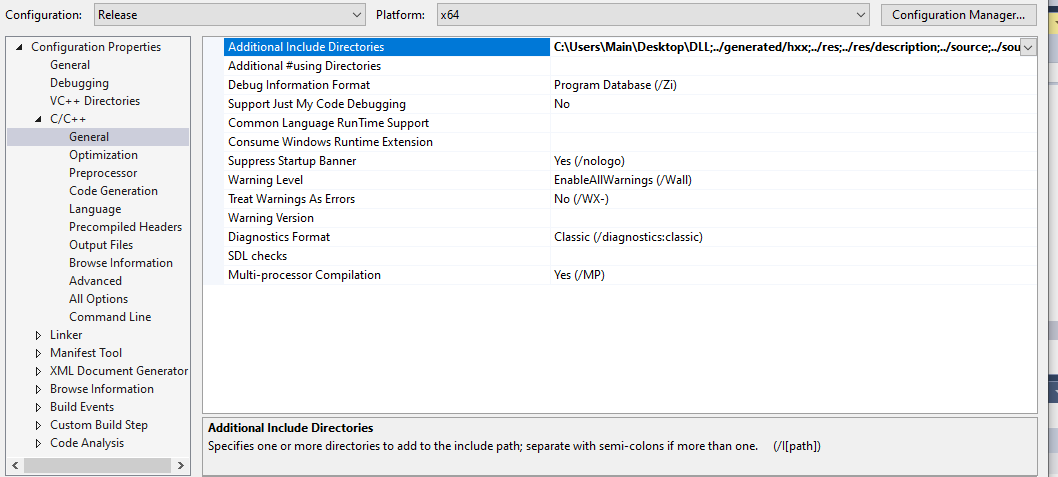The width and height of the screenshot is (1058, 477).
Task: Select Treat Warnings As Errors value
Action: pos(794,199)
